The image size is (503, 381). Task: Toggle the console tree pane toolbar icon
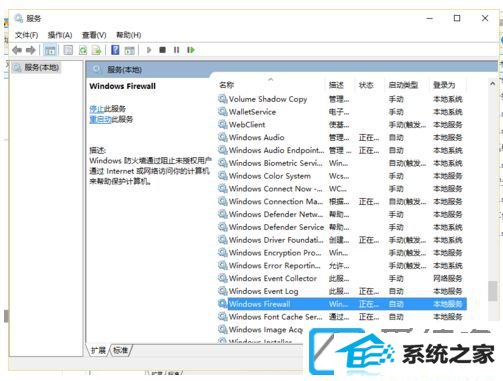[50, 50]
